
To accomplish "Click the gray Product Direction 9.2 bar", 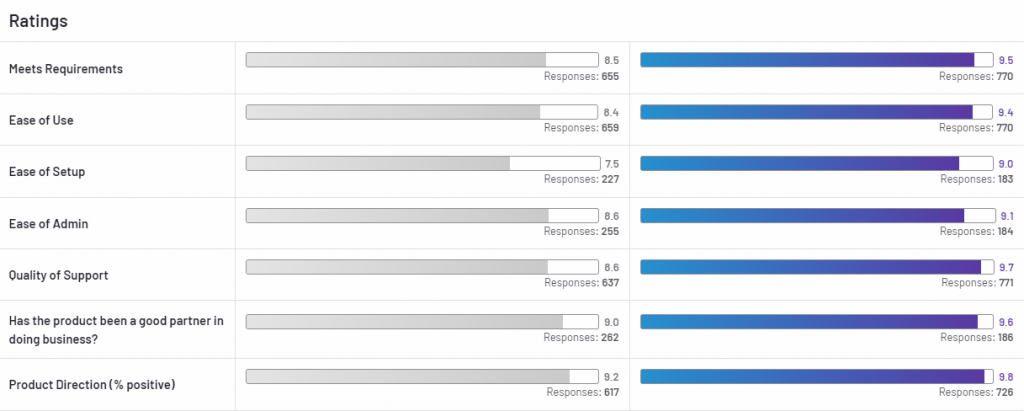I will pyautogui.click(x=421, y=377).
